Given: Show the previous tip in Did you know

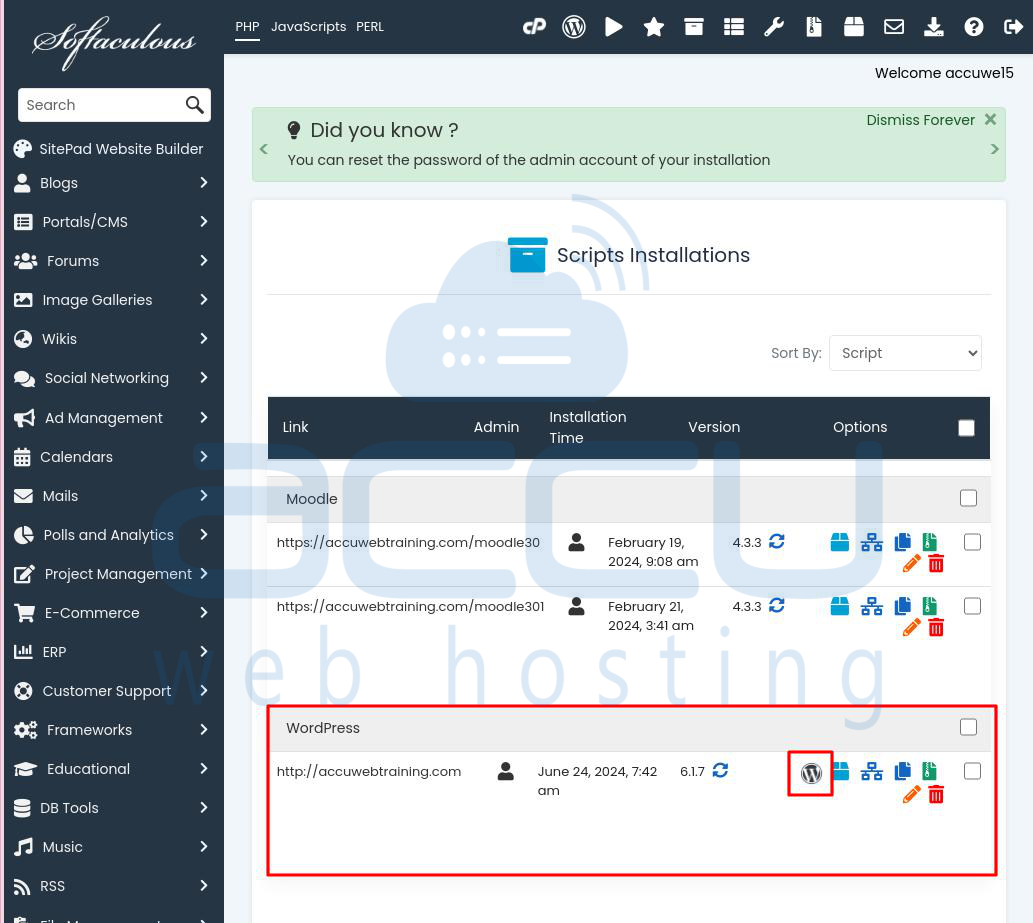Looking at the screenshot, I should [x=264, y=149].
